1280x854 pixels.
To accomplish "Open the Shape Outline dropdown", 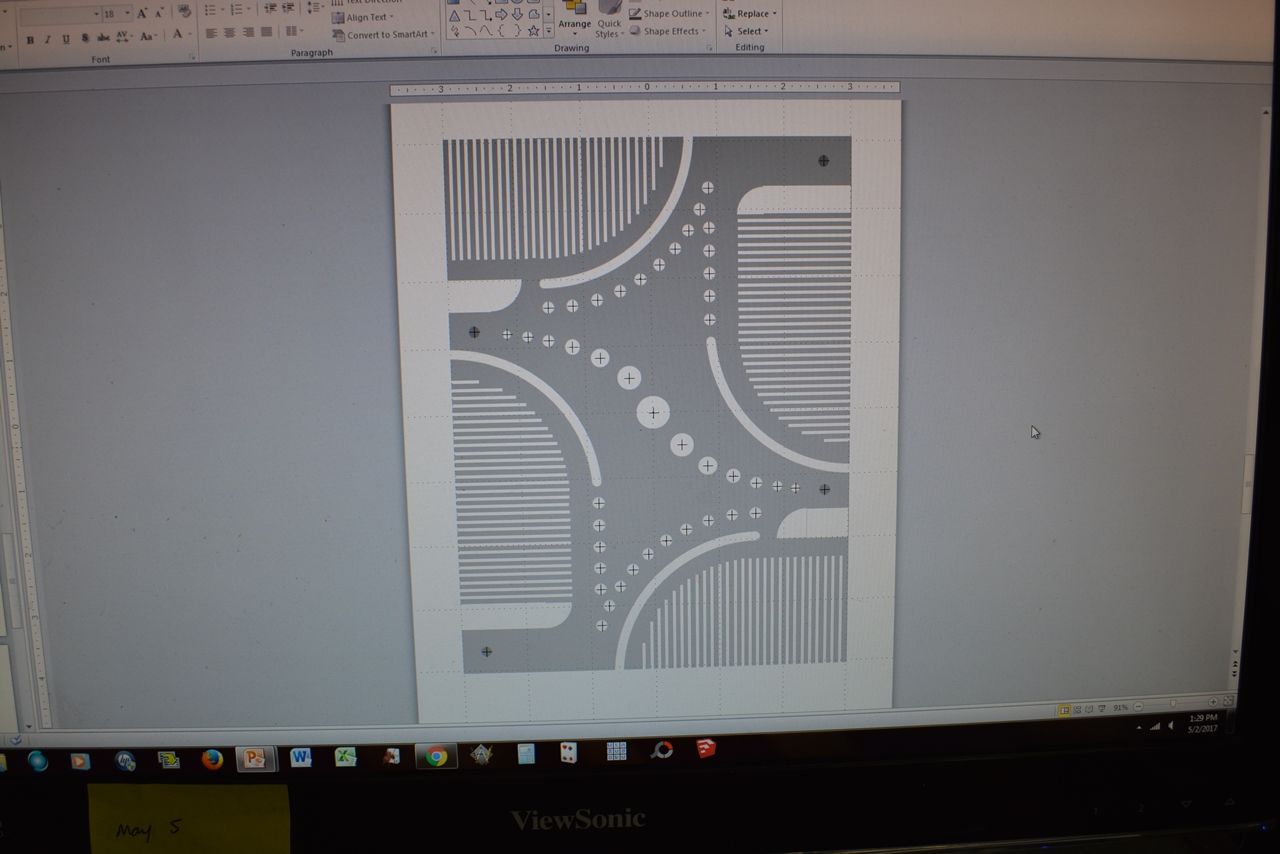I will [669, 14].
